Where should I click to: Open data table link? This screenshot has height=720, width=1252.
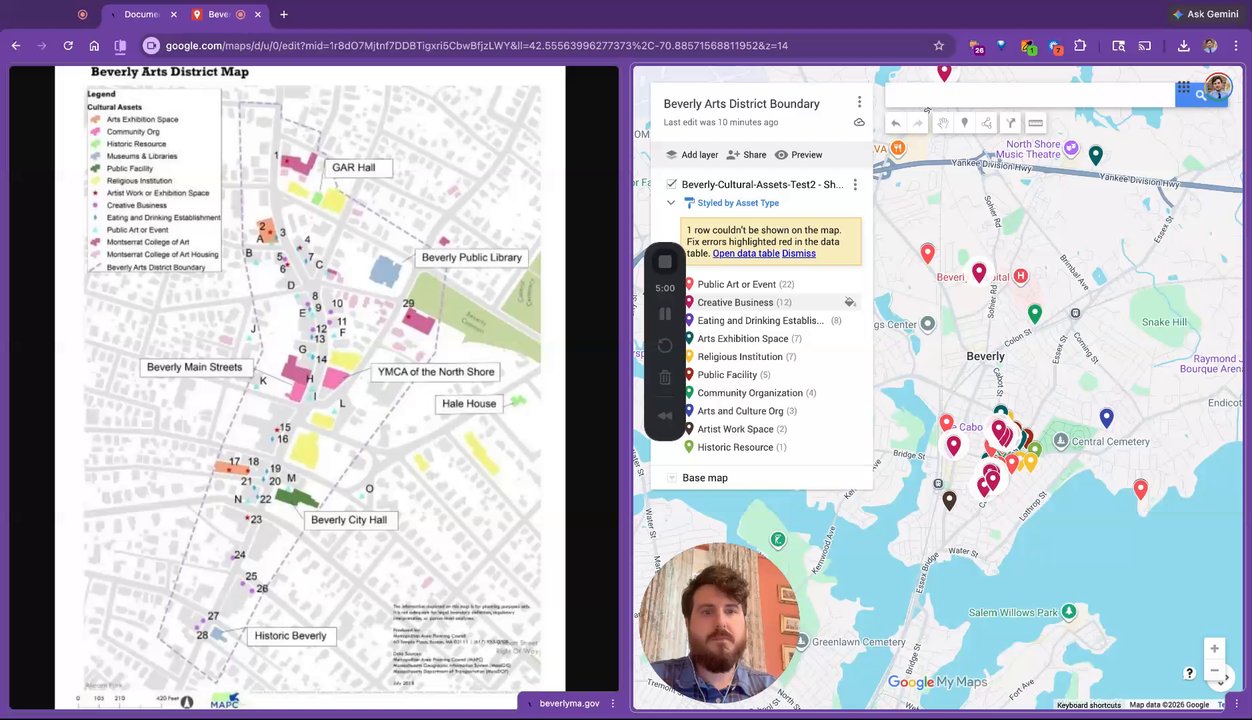coord(746,254)
